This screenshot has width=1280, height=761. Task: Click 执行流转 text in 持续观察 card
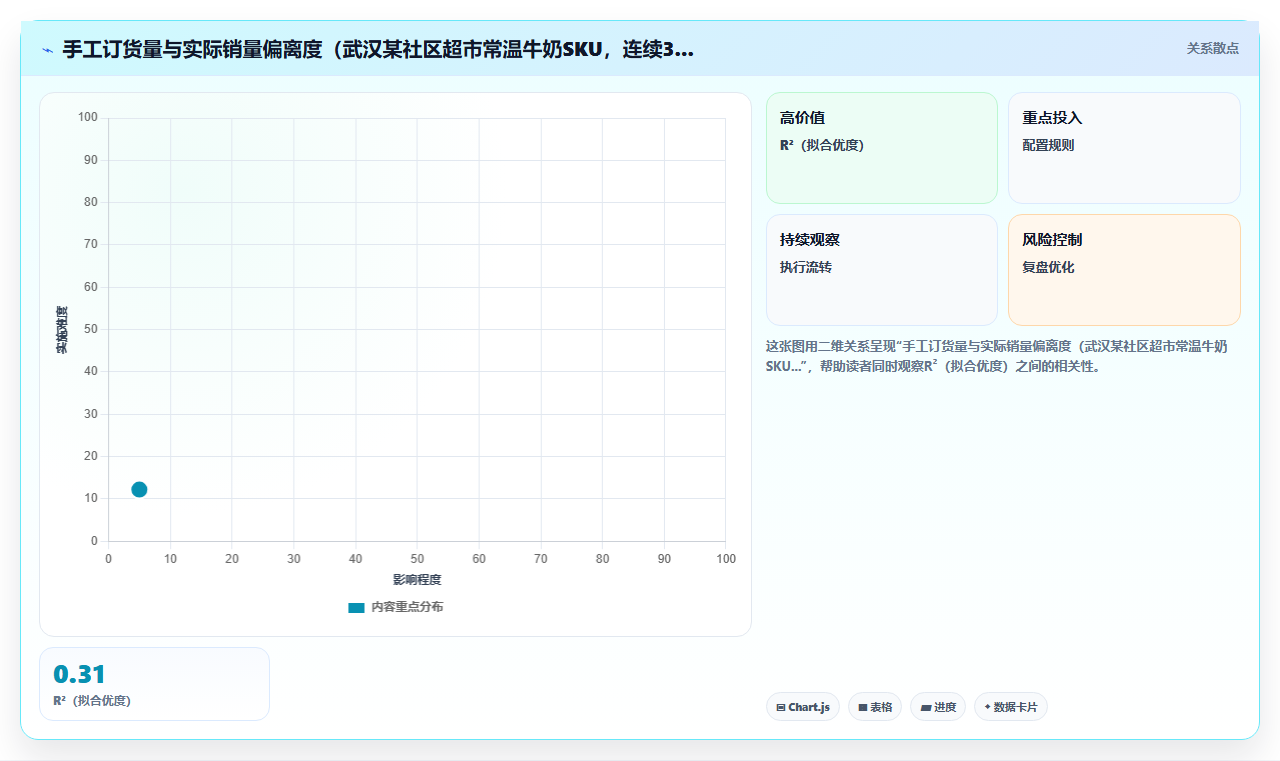pyautogui.click(x=806, y=267)
